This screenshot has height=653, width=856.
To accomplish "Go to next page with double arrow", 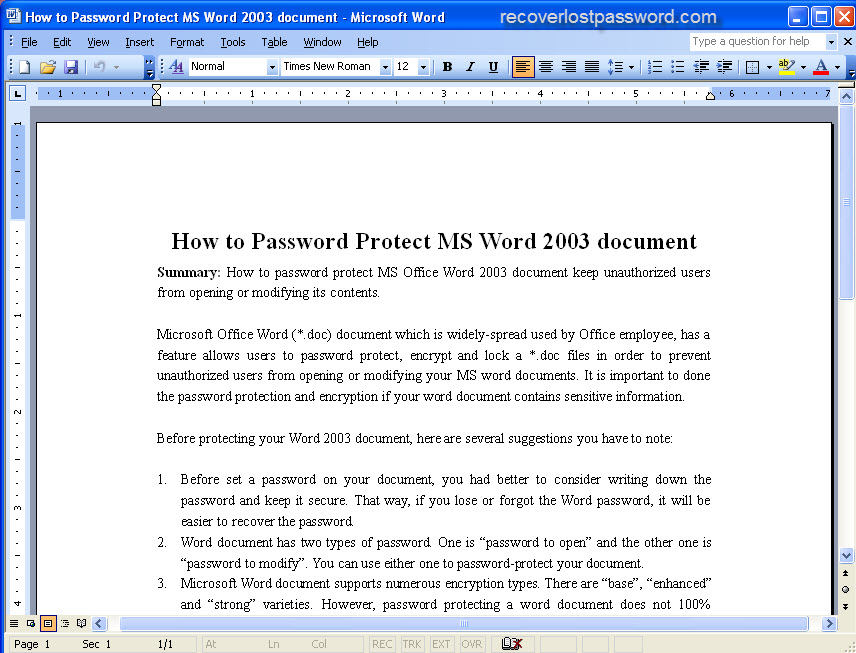I will 846,606.
